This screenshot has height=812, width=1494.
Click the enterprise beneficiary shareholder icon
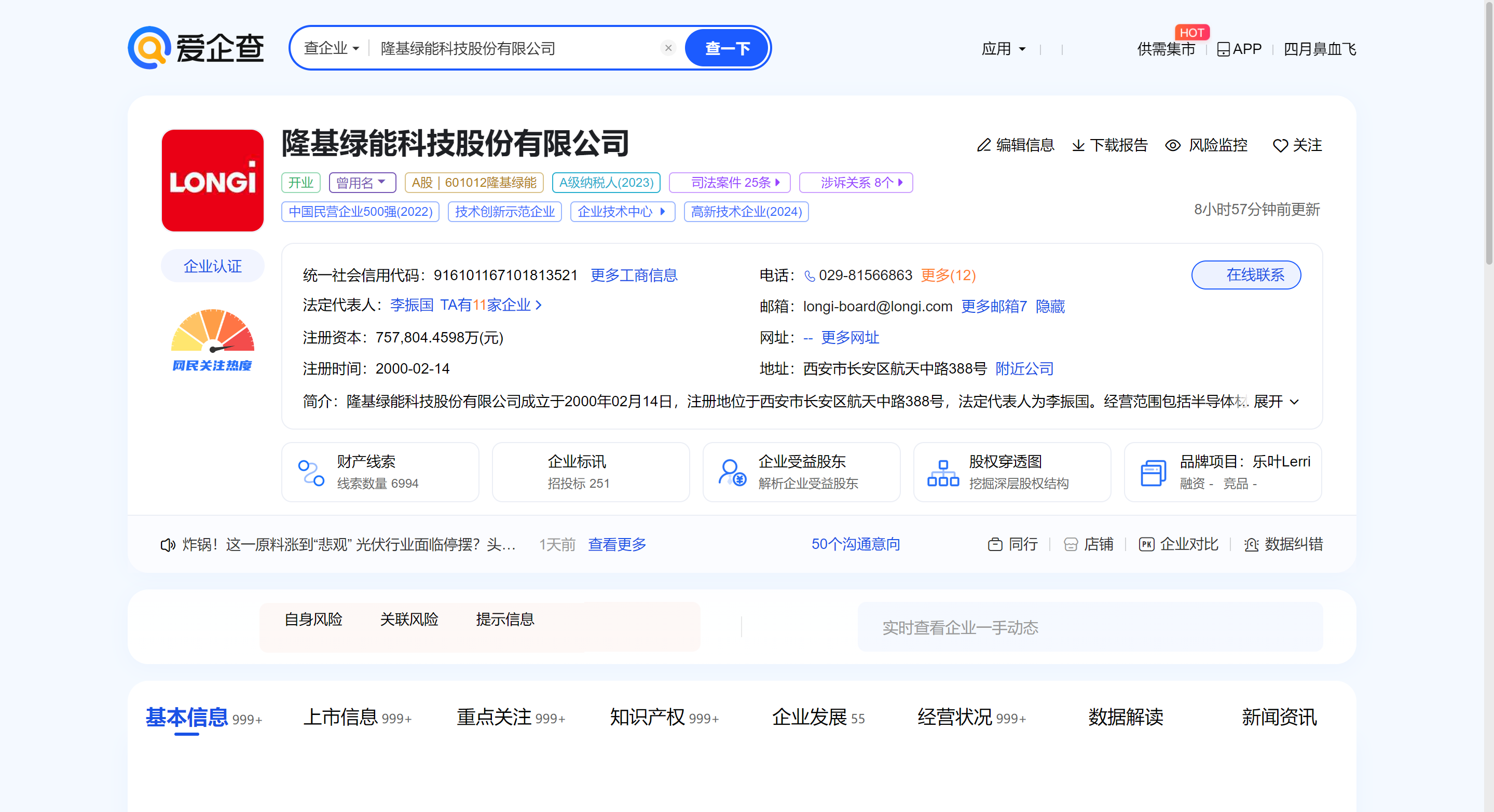click(732, 472)
